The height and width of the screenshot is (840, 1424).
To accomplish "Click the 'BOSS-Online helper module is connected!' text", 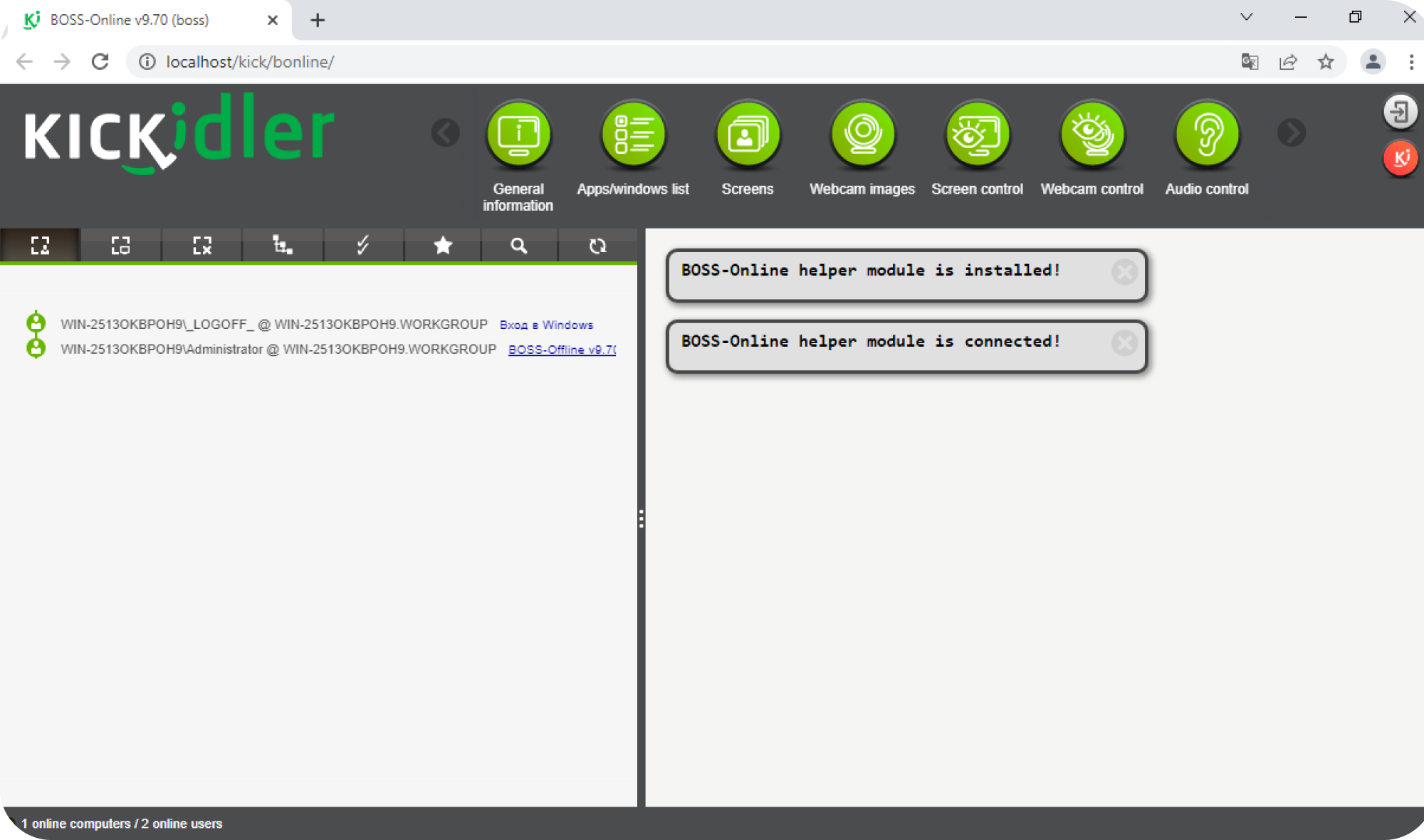I will (871, 342).
